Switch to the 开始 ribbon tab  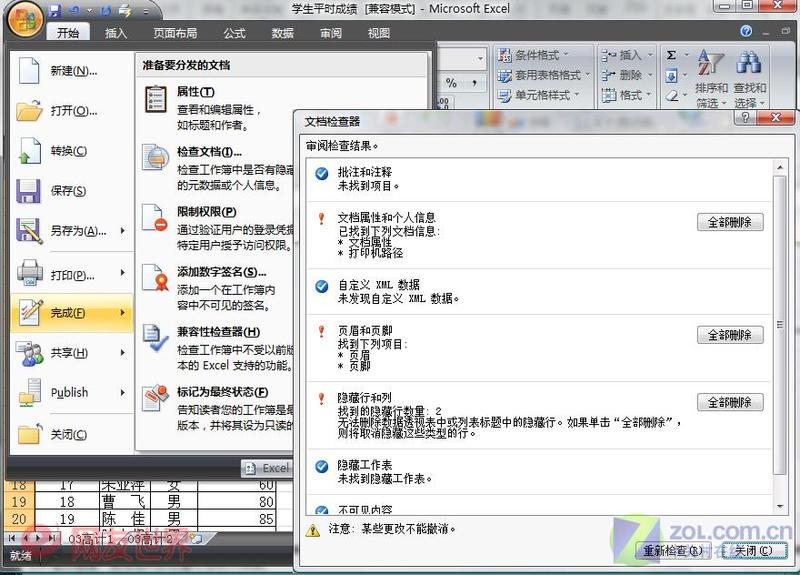(x=68, y=33)
